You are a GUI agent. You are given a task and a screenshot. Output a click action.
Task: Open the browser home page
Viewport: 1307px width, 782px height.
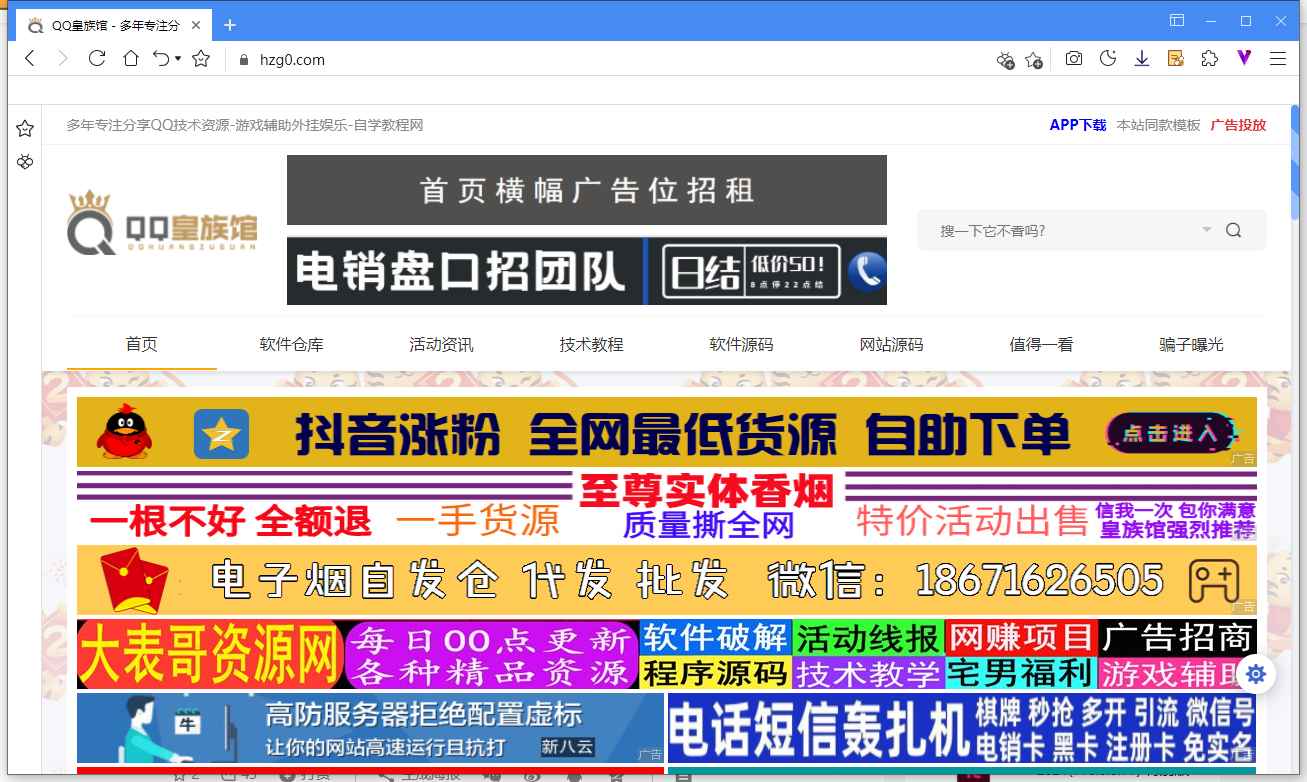(x=130, y=59)
